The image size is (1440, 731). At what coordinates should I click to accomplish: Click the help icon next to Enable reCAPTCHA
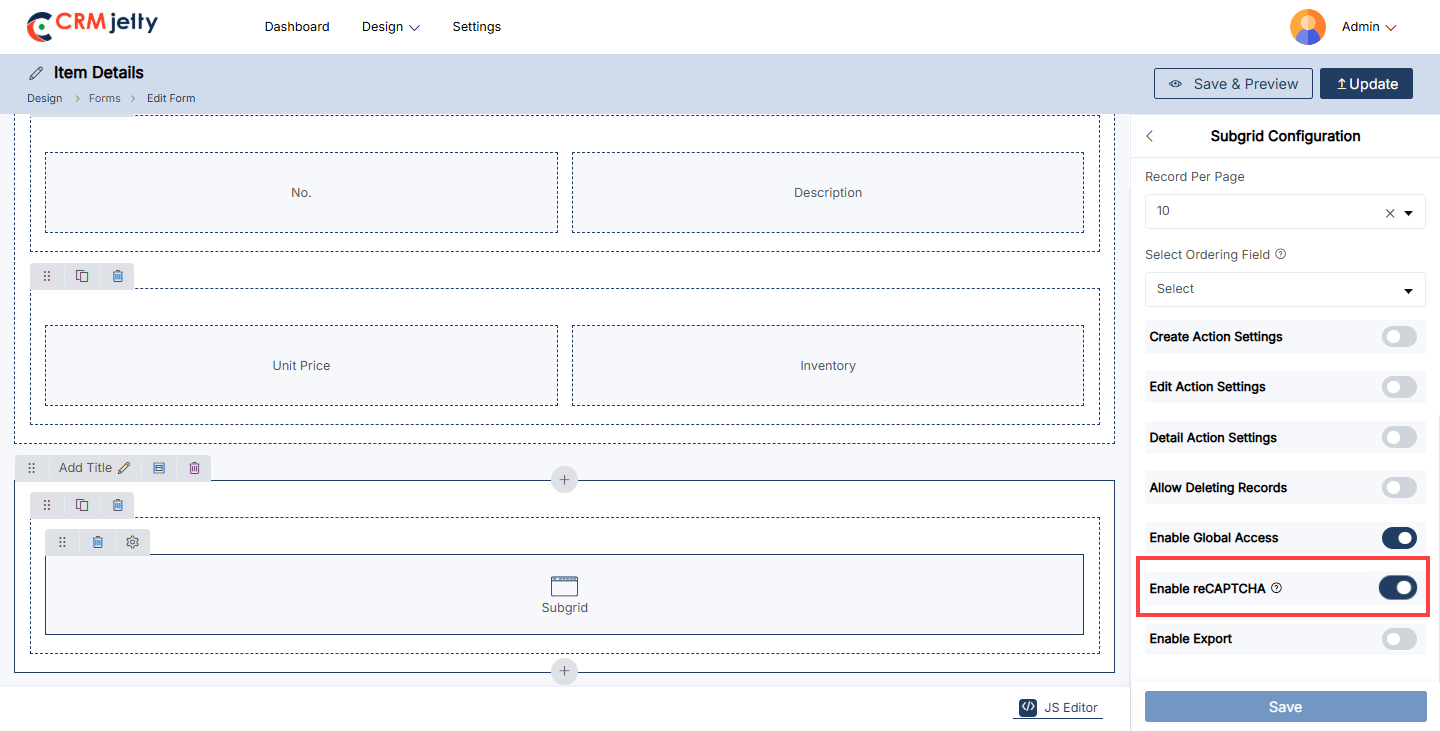pos(1276,588)
